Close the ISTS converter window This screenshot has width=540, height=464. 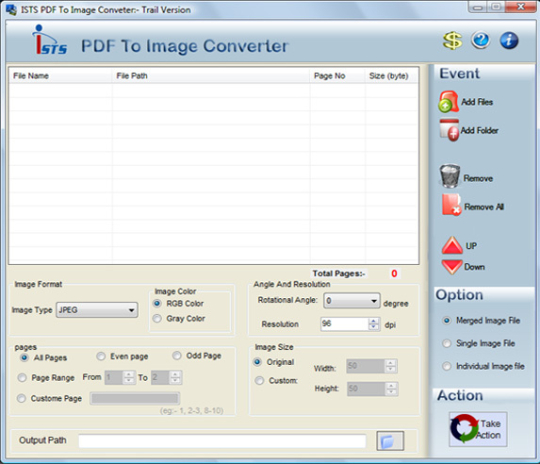[x=522, y=7]
